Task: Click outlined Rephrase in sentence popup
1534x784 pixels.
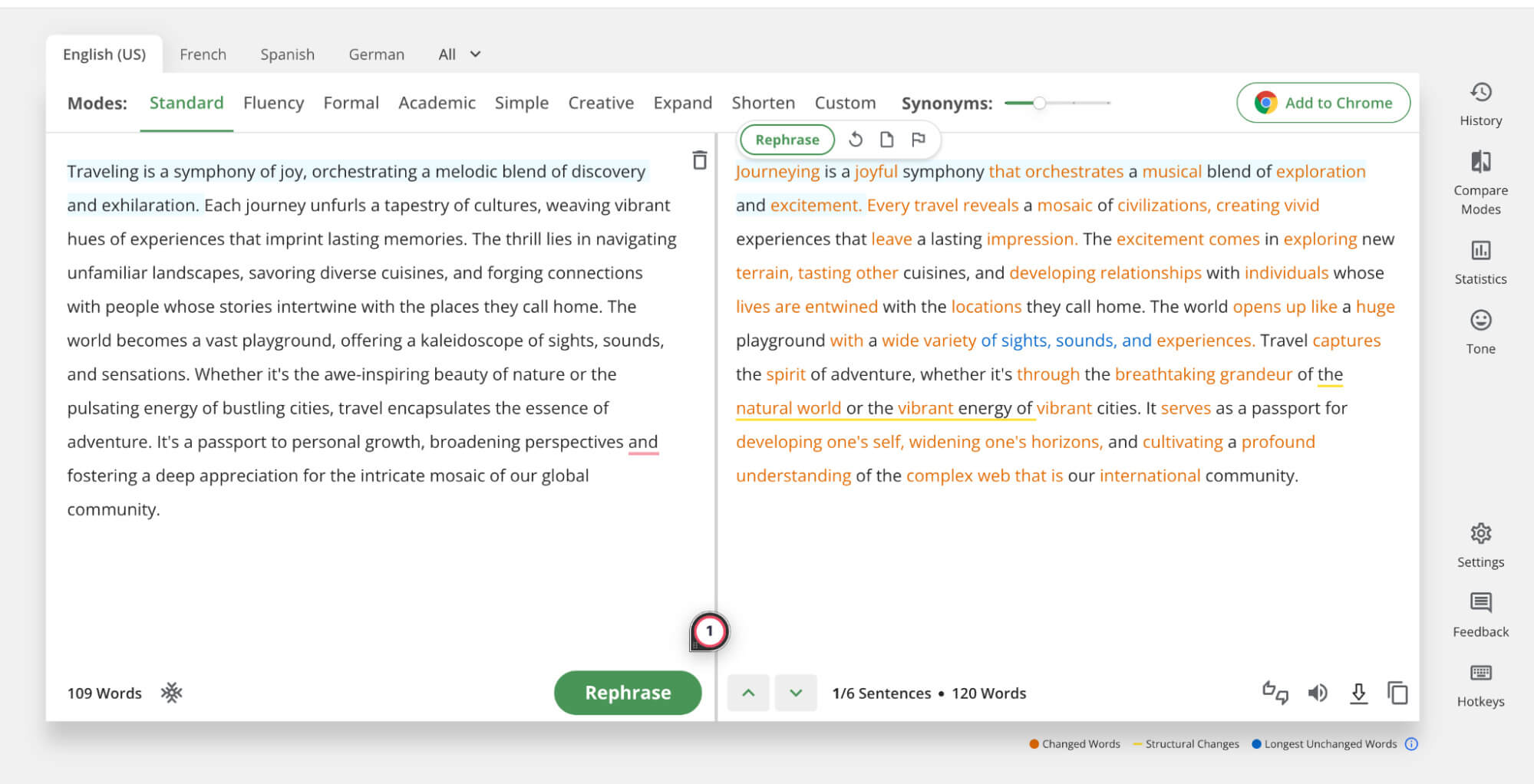Action: point(787,140)
